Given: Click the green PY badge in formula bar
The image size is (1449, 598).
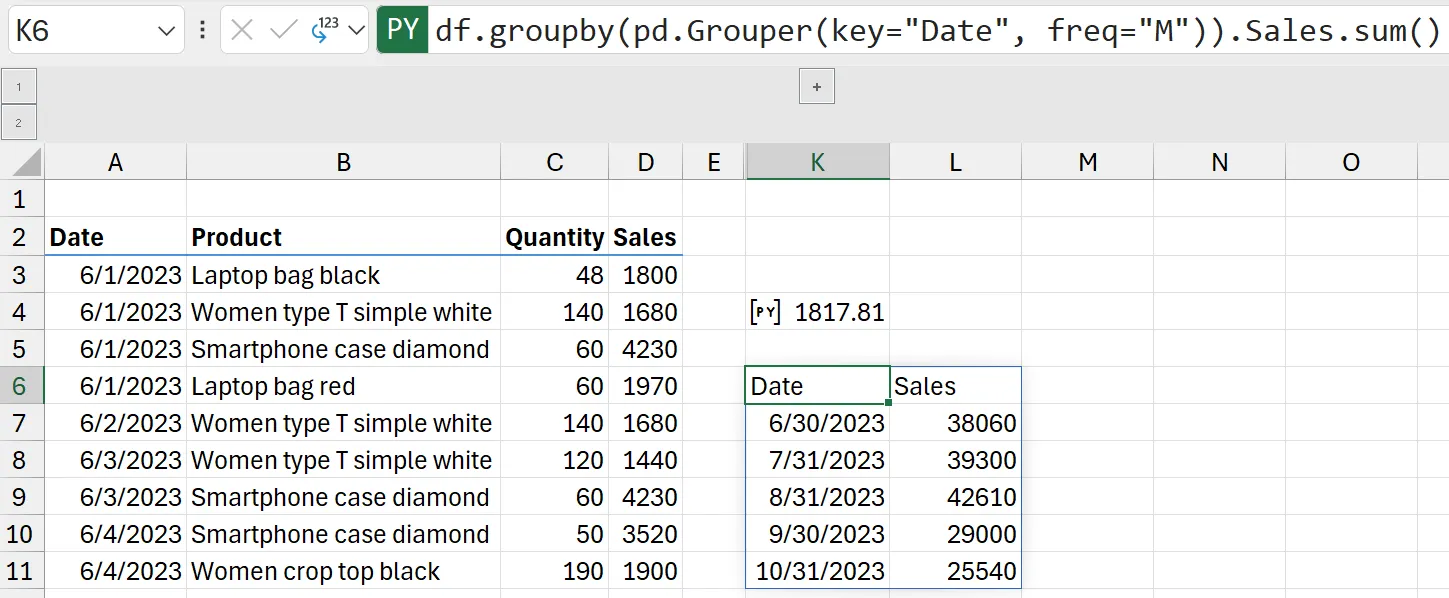Looking at the screenshot, I should coord(403,29).
